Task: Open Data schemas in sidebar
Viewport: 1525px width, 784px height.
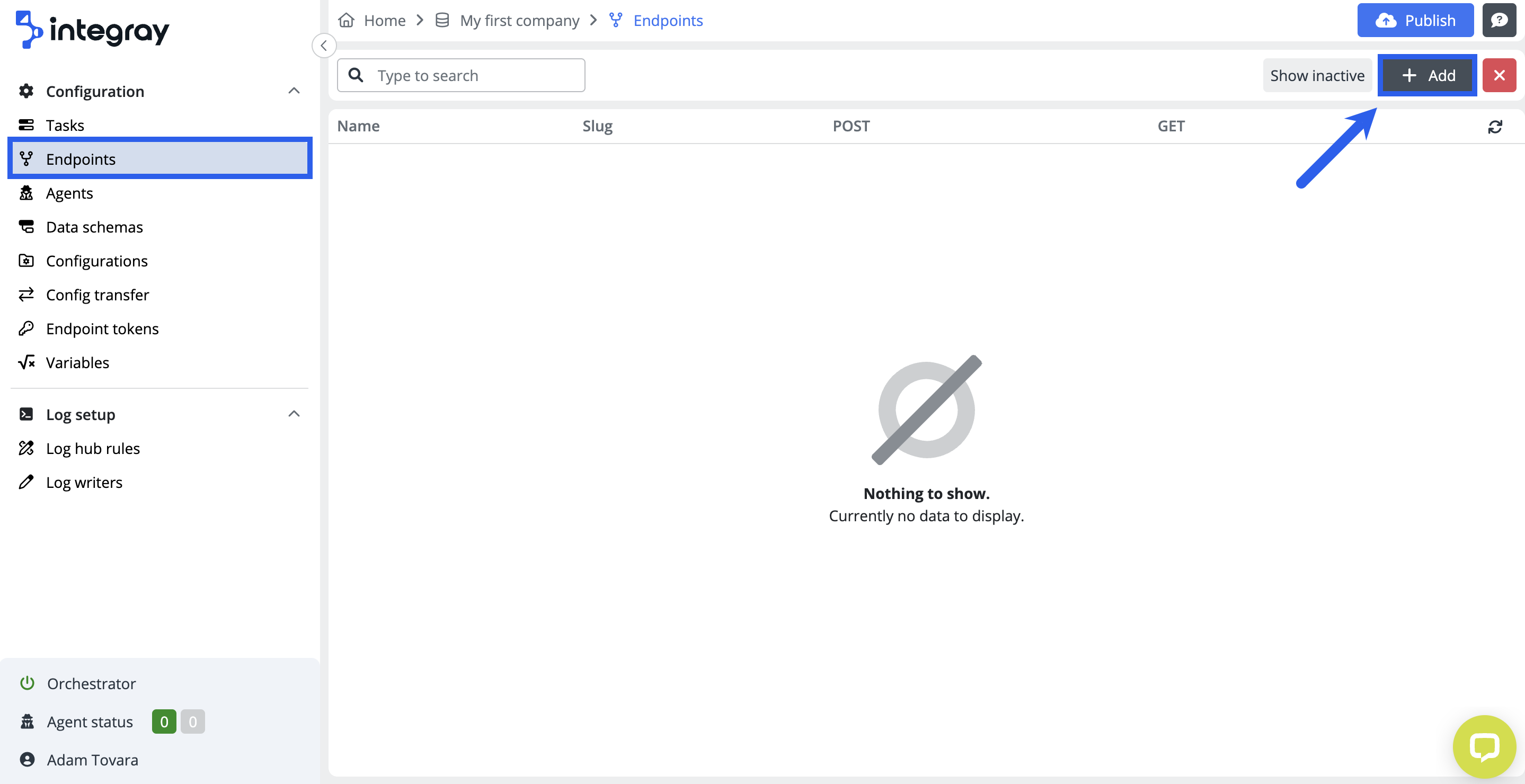Action: tap(94, 227)
